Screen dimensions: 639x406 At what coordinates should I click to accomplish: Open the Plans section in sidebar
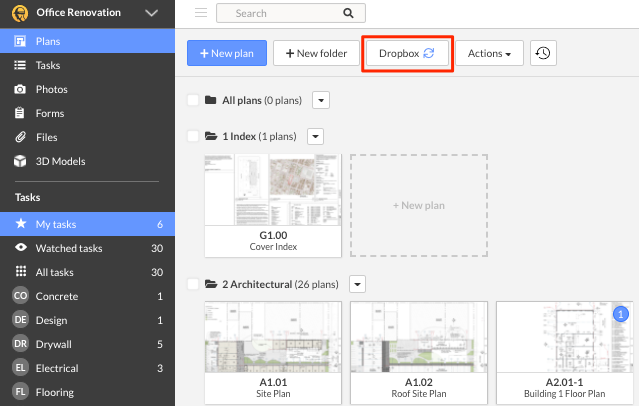87,41
